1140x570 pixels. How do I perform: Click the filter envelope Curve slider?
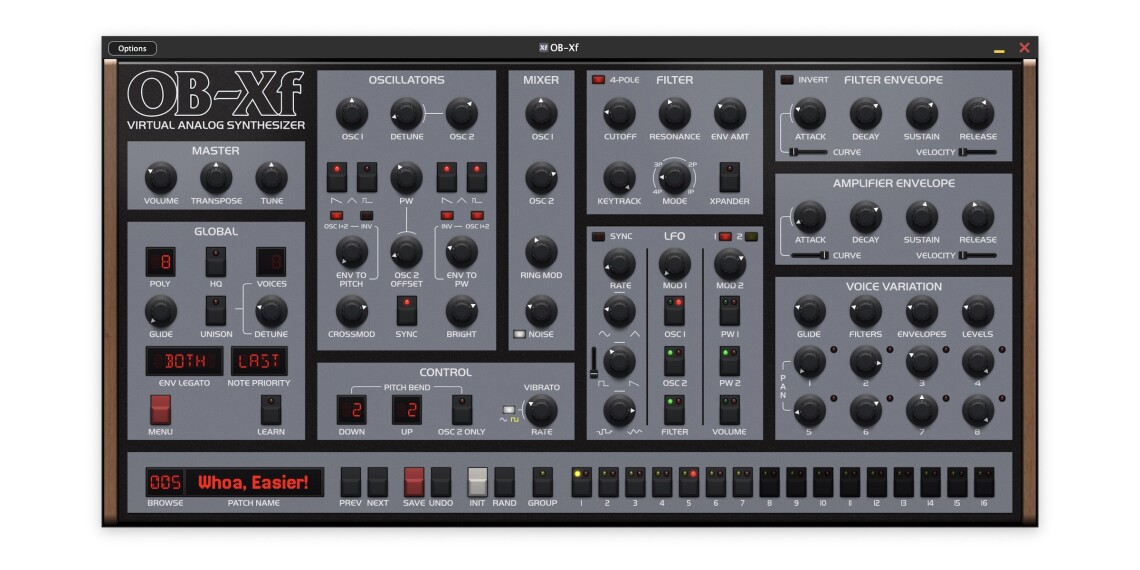point(809,152)
